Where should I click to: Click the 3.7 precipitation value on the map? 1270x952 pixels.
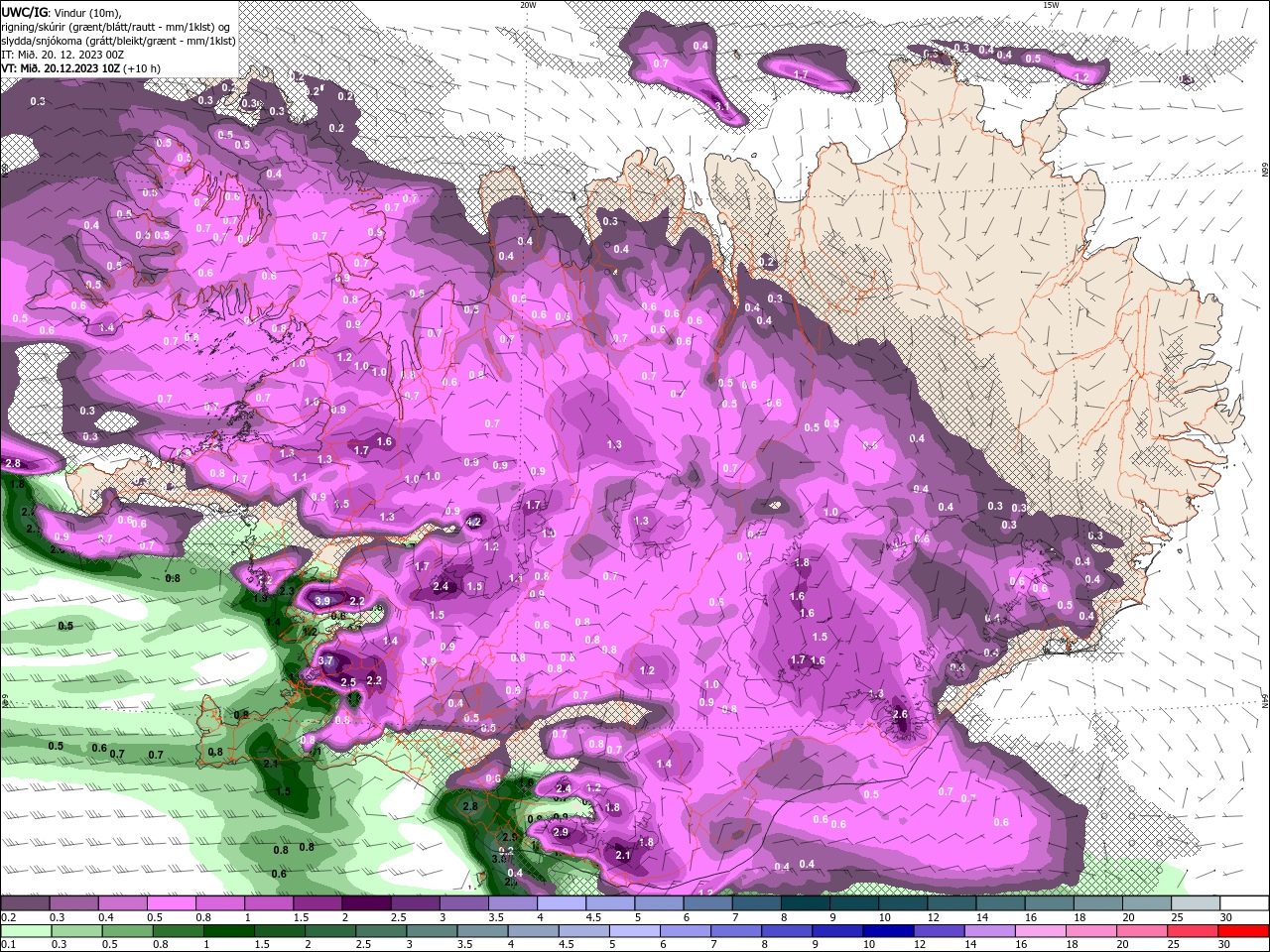[x=325, y=660]
